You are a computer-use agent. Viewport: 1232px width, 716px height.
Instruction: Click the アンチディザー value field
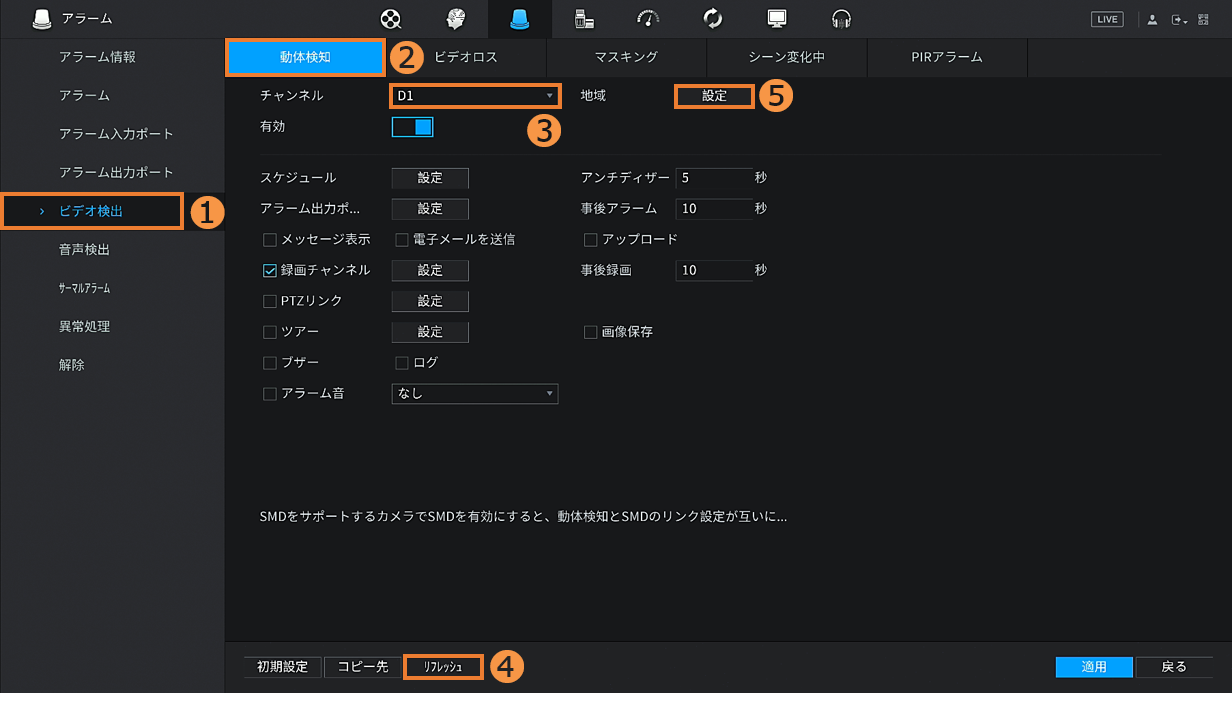(x=713, y=178)
